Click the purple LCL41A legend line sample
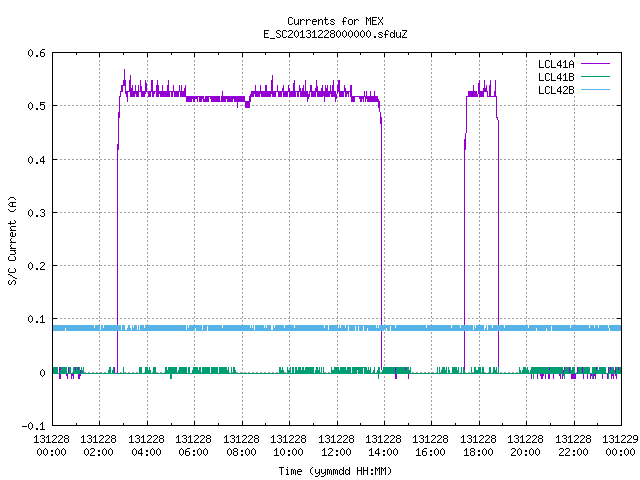This screenshot has width=640, height=480. pos(595,64)
